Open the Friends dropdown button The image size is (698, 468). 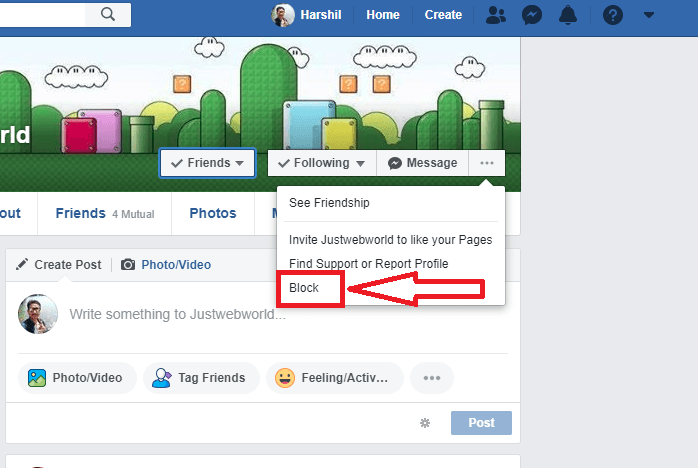point(207,163)
